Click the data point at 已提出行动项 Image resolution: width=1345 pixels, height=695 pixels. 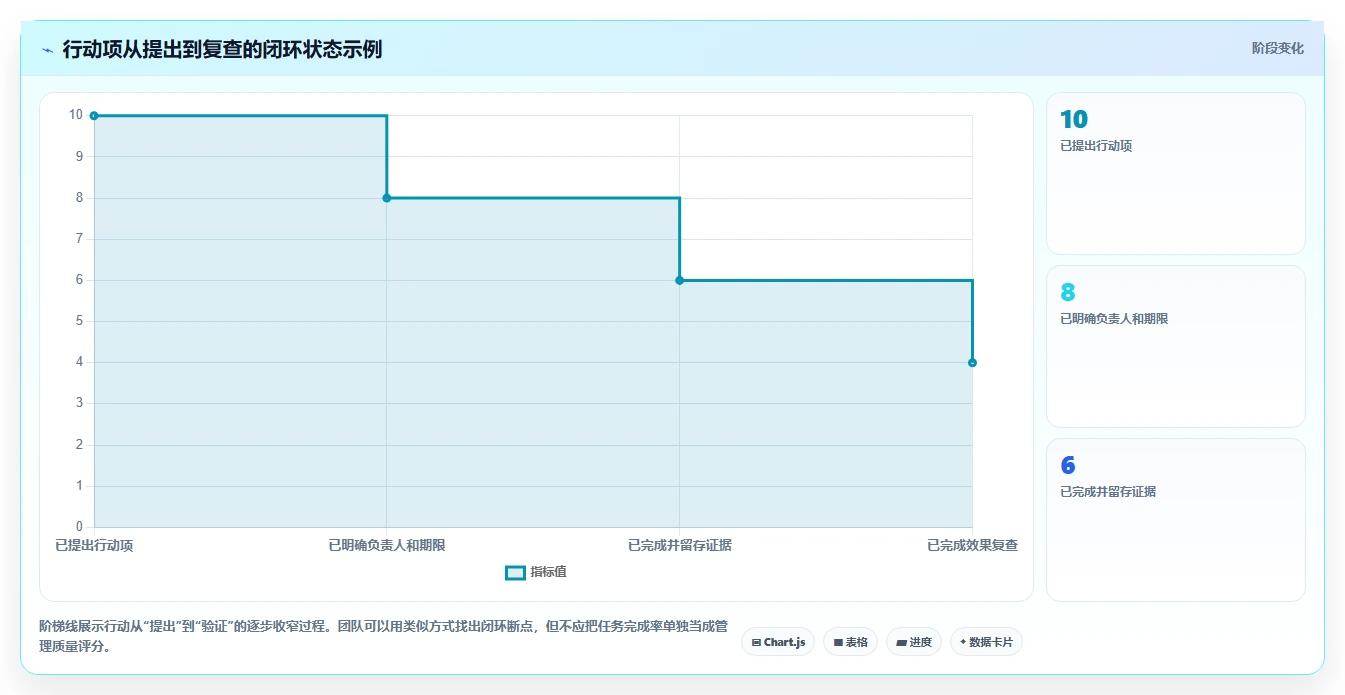point(94,116)
